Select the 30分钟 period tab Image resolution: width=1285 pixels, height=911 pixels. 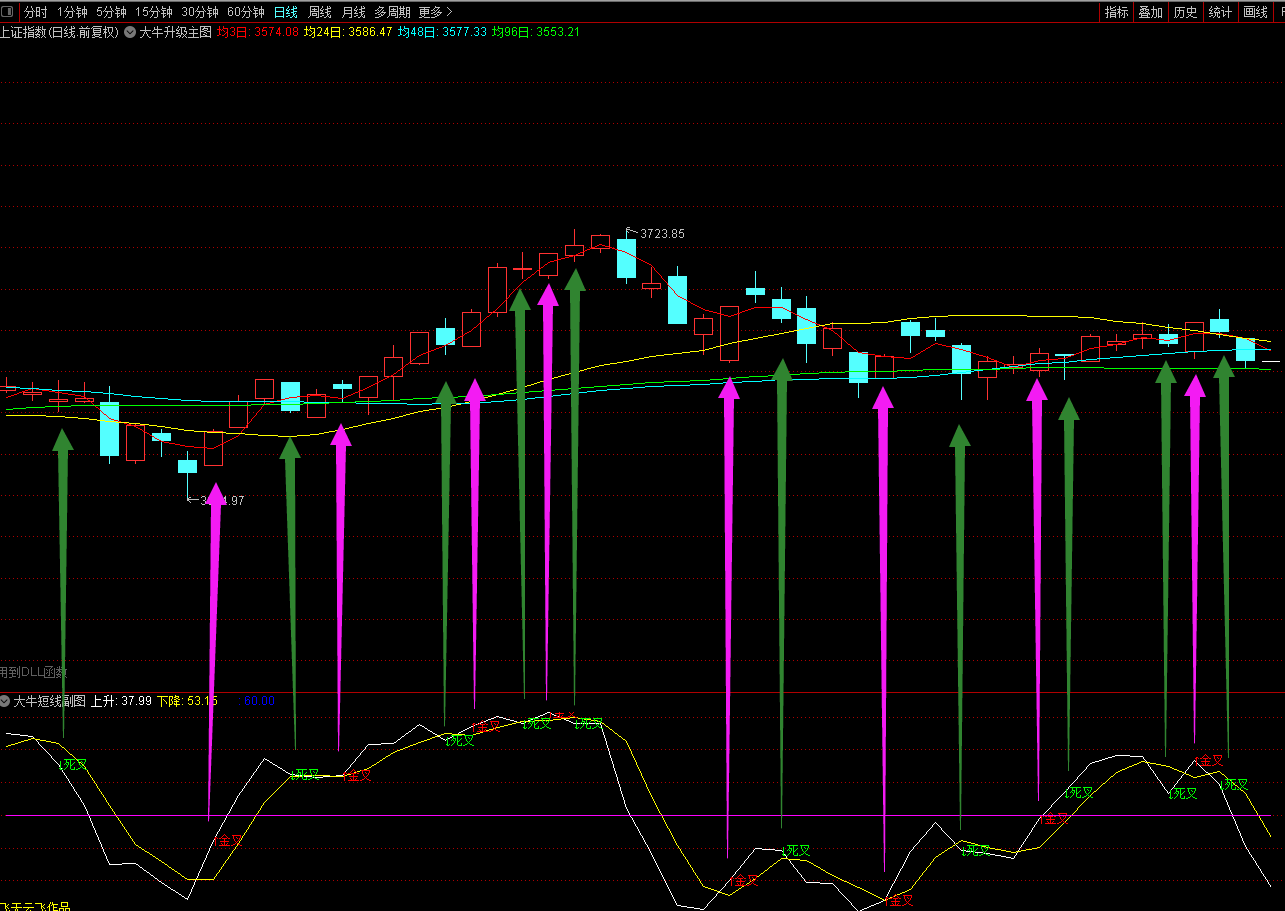[200, 12]
